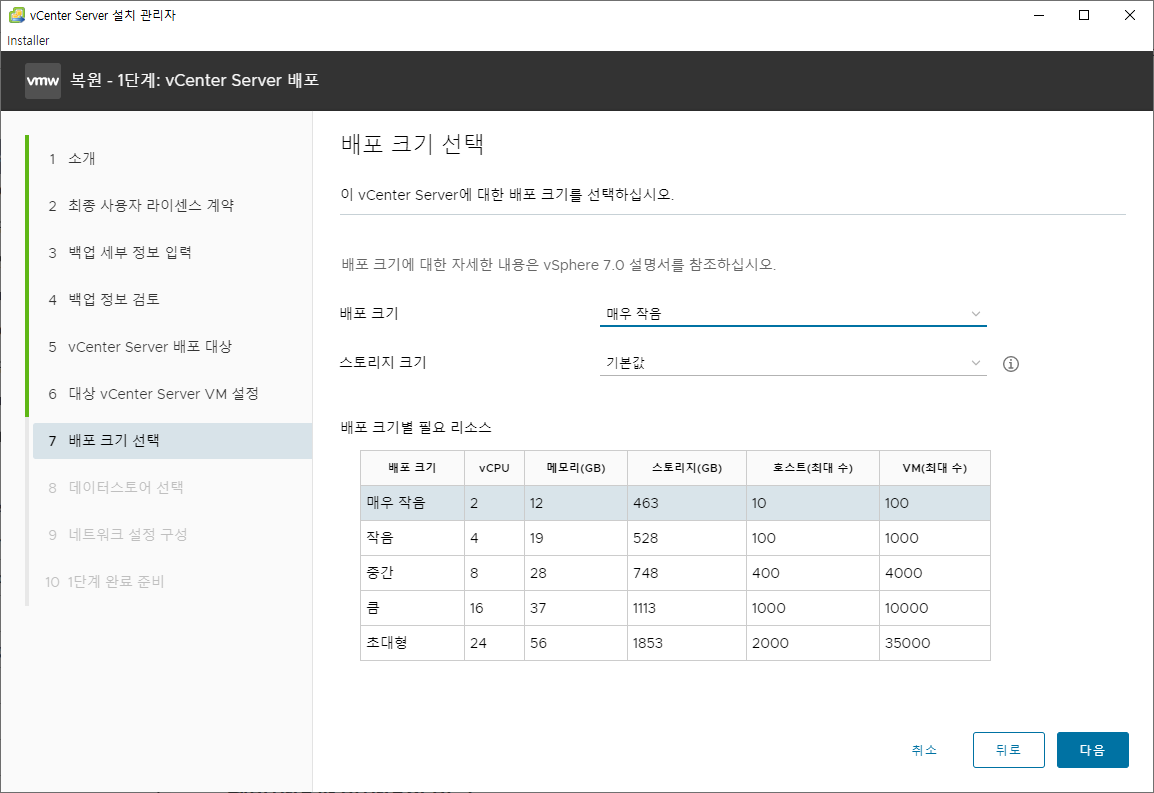Click the 다음 next button

[1092, 750]
